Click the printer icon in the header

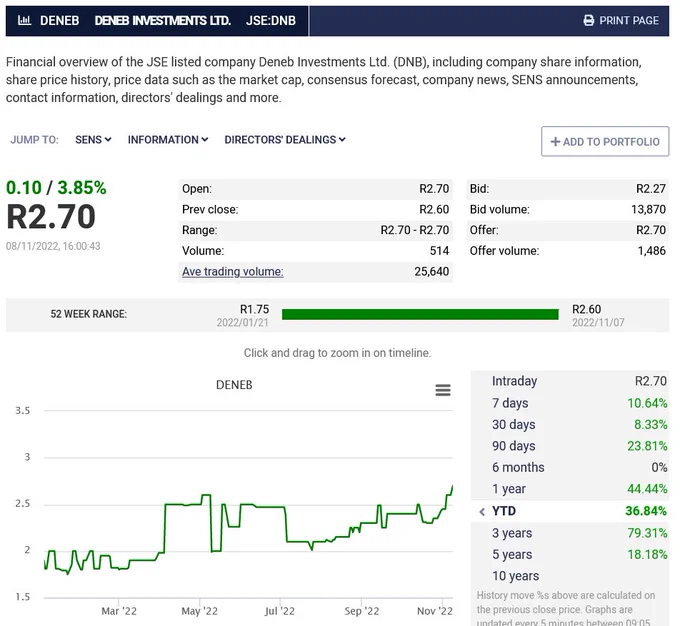click(589, 20)
